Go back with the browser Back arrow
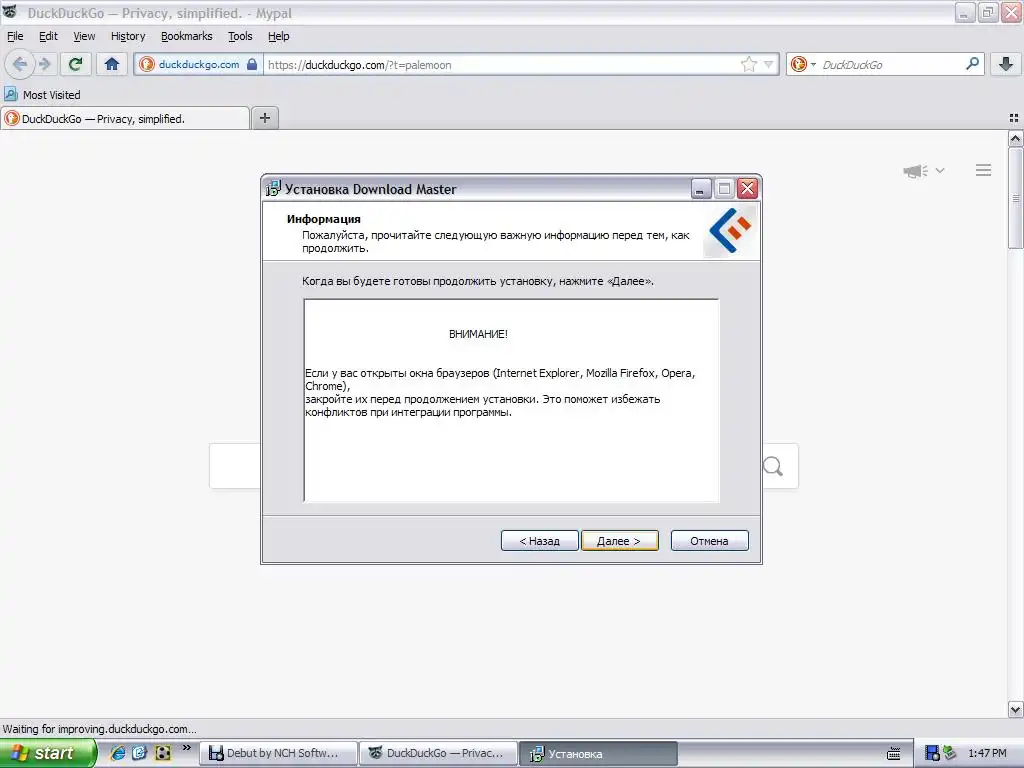Image resolution: width=1024 pixels, height=768 pixels. coord(20,64)
